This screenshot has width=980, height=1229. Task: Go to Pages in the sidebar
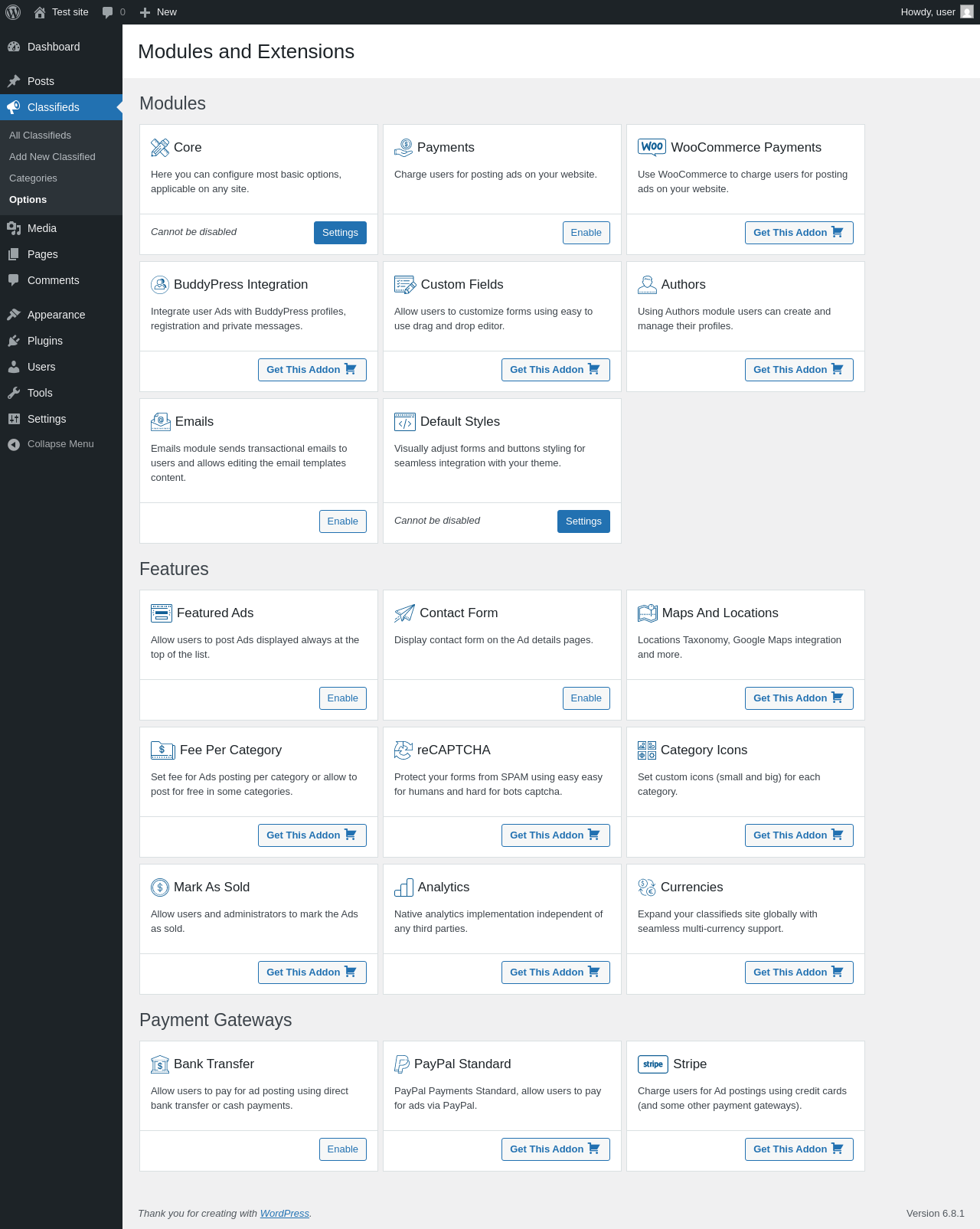point(61,254)
